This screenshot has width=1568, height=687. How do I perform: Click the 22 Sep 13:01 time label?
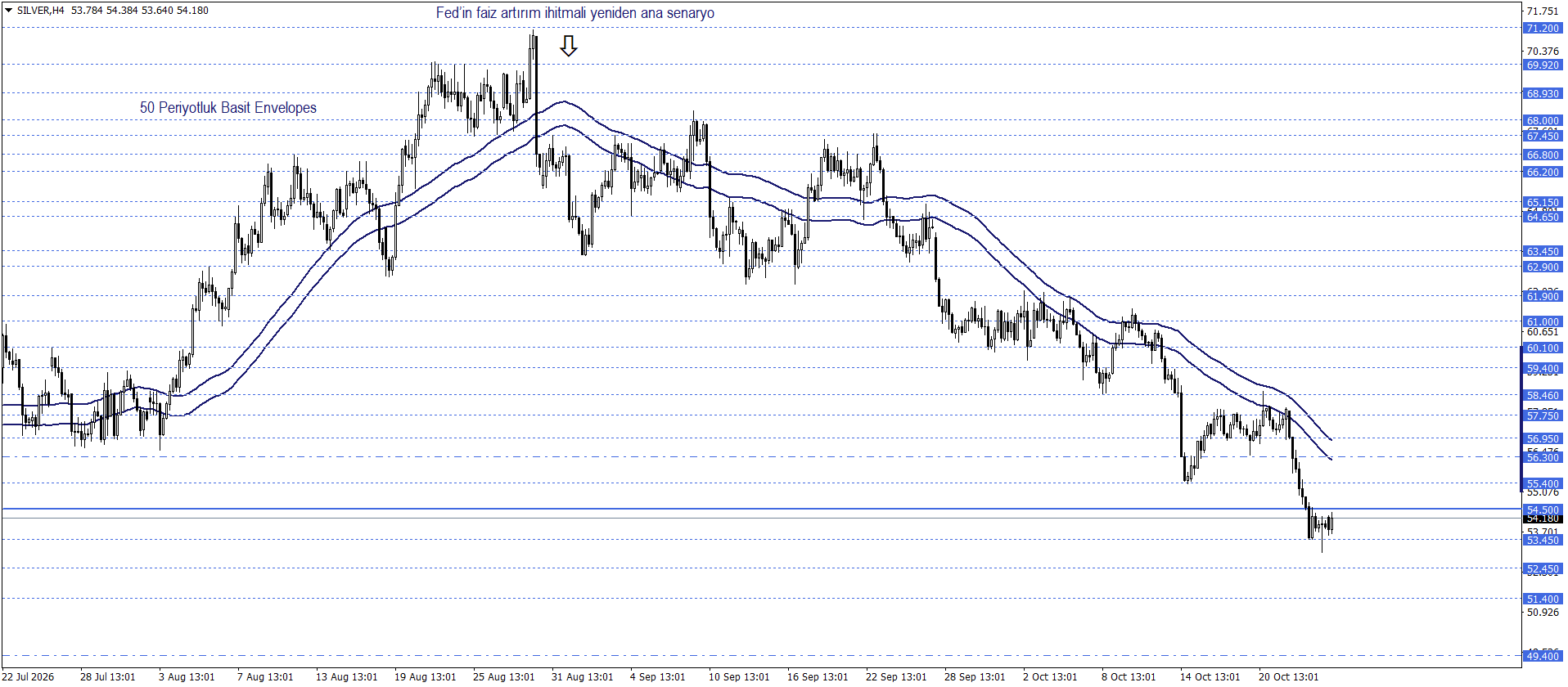pos(897,676)
